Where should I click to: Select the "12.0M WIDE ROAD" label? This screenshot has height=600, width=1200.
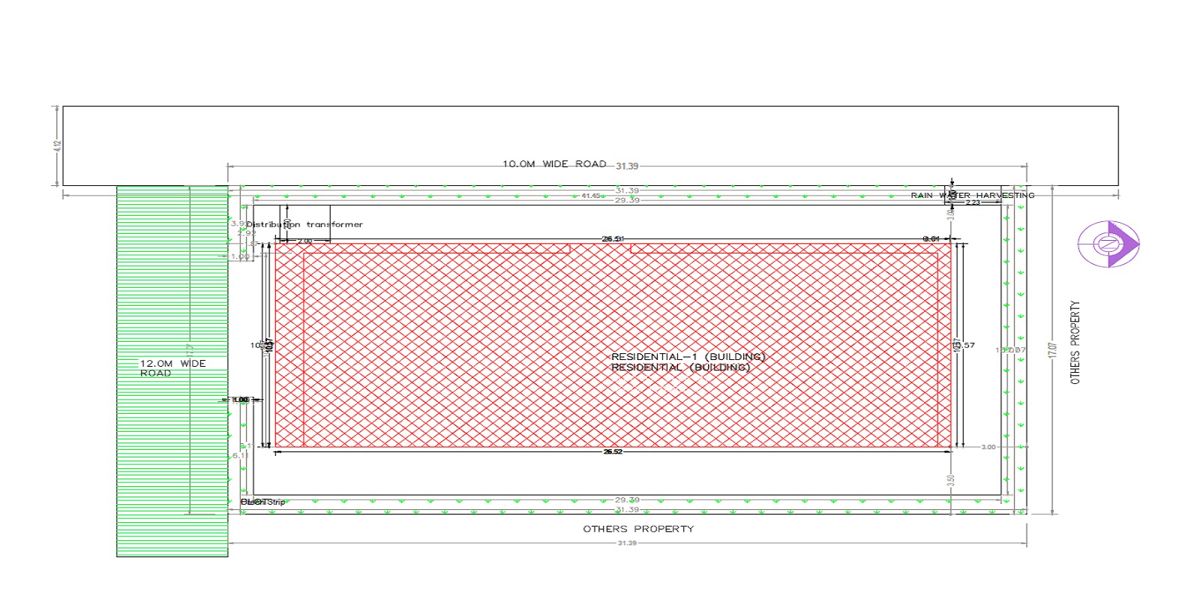point(173,368)
